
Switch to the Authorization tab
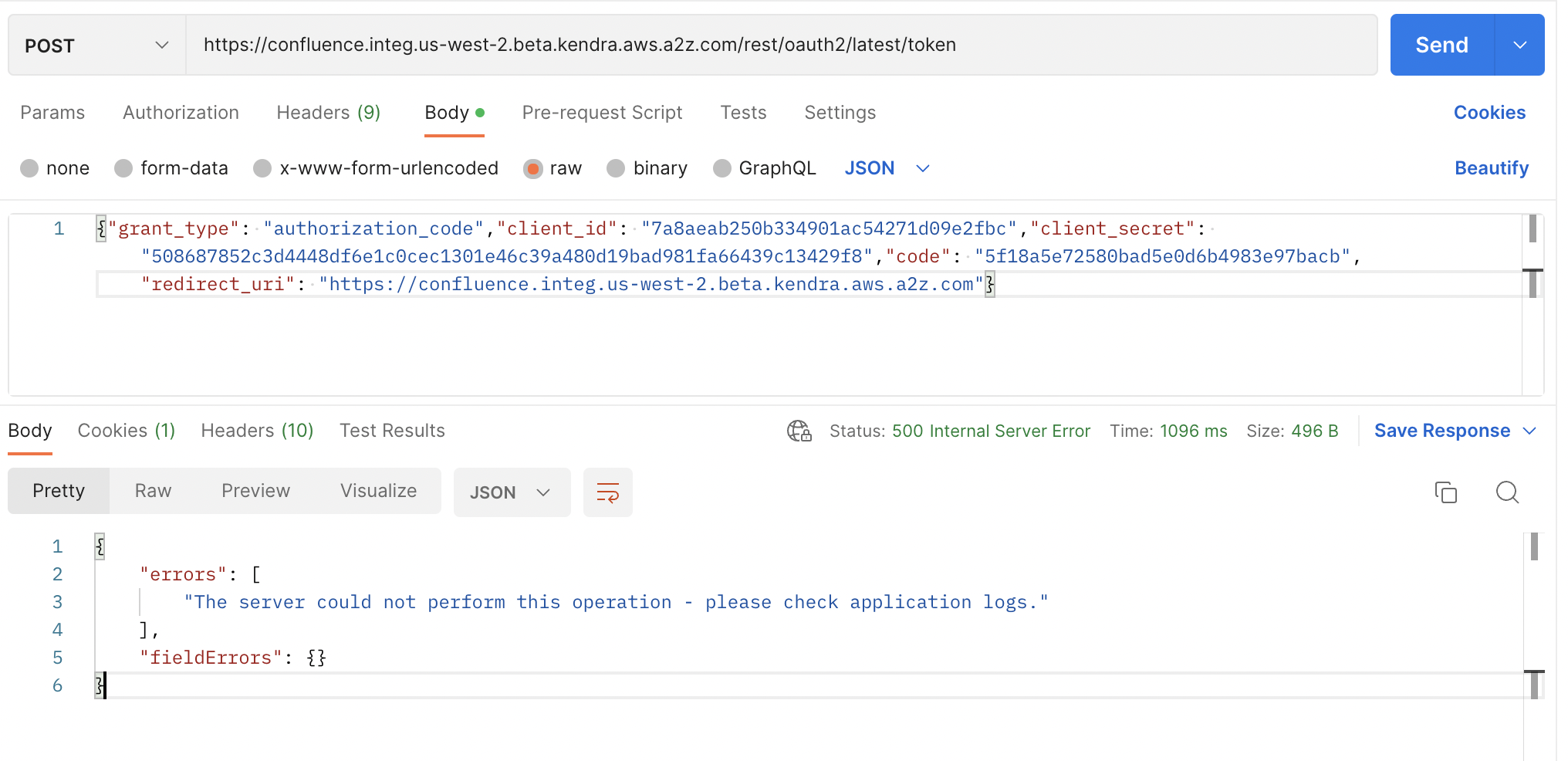point(180,113)
